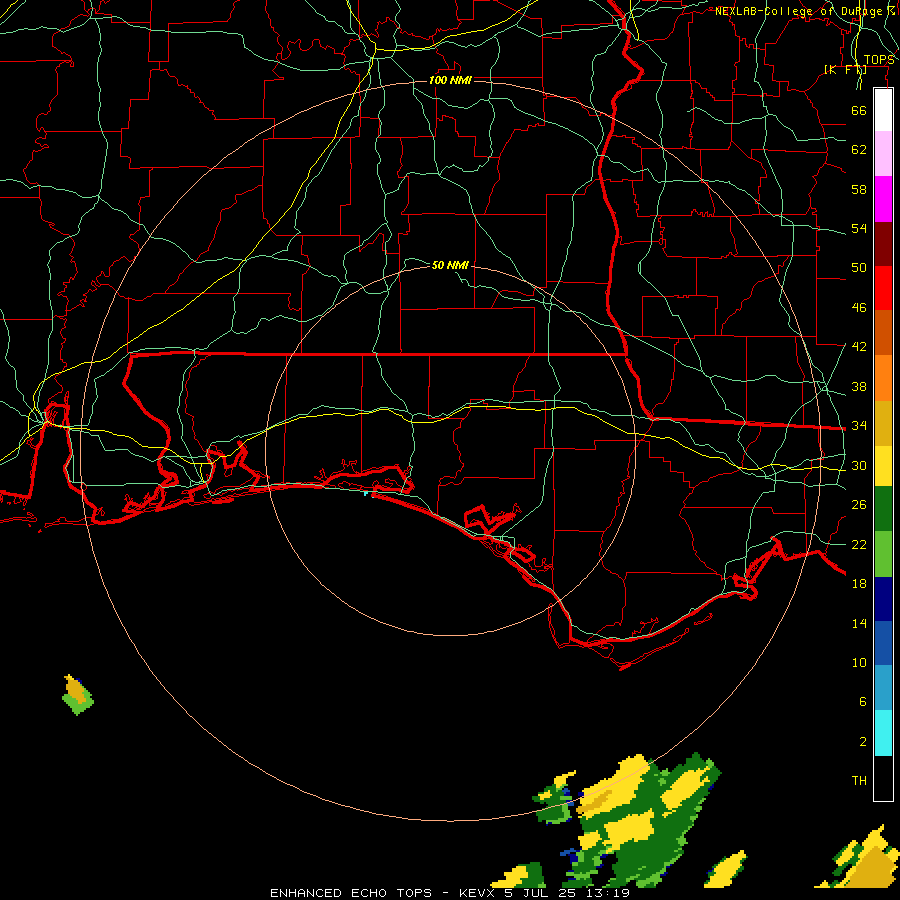Screen dimensions: 900x900
Task: Click the ENHANCED ECHO TOPS caption text
Action: [351, 893]
